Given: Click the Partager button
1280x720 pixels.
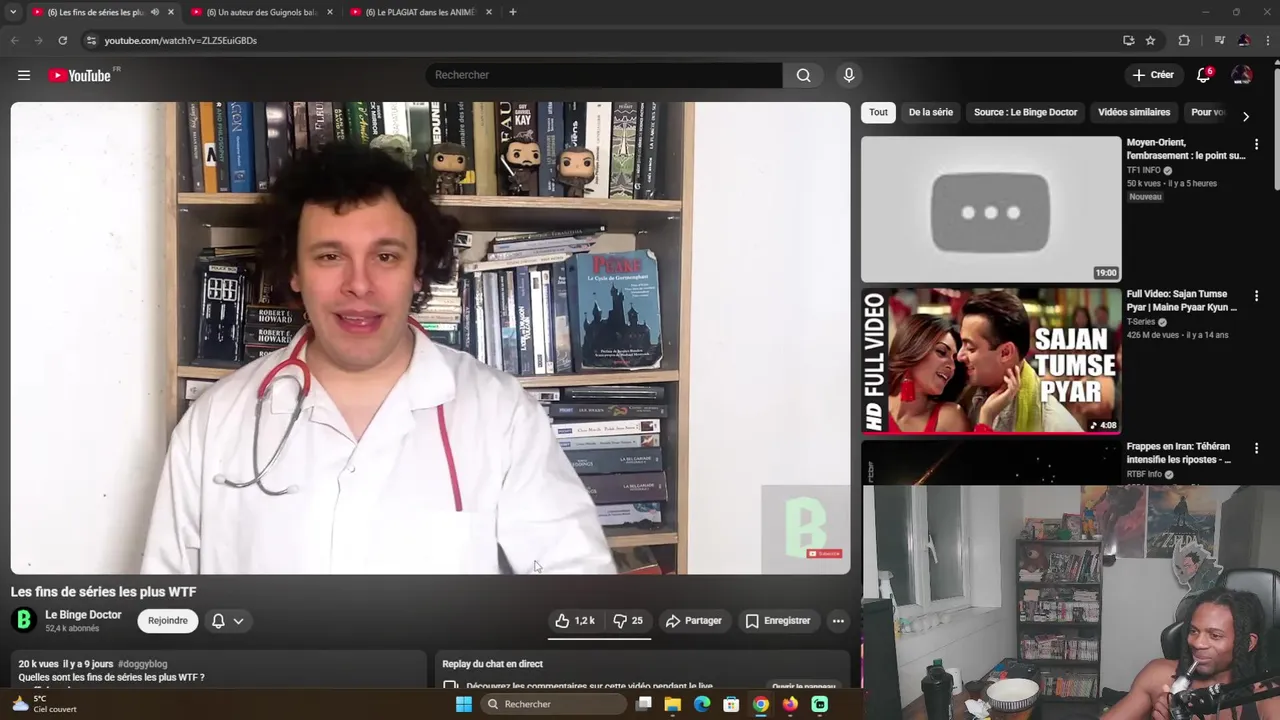Looking at the screenshot, I should [x=694, y=621].
